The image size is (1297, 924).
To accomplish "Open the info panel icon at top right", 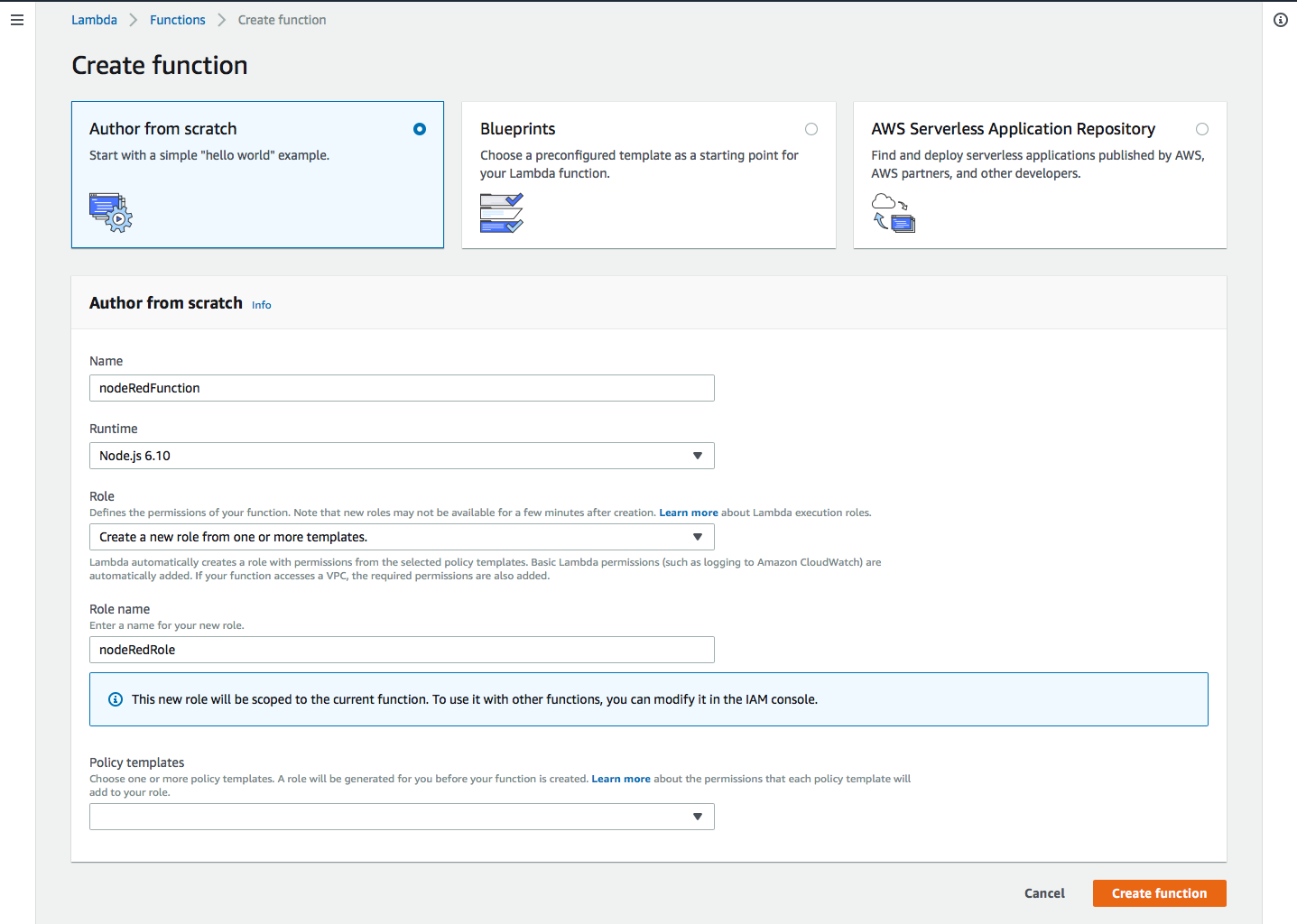I will tap(1281, 20).
